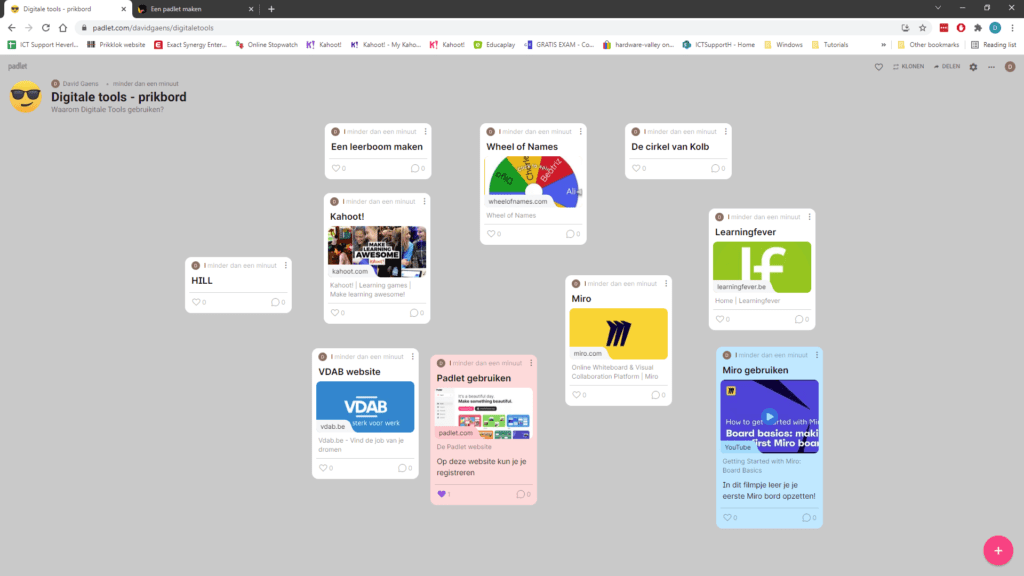Open the padlet more options ellipsis
This screenshot has width=1024, height=576.
click(x=991, y=67)
